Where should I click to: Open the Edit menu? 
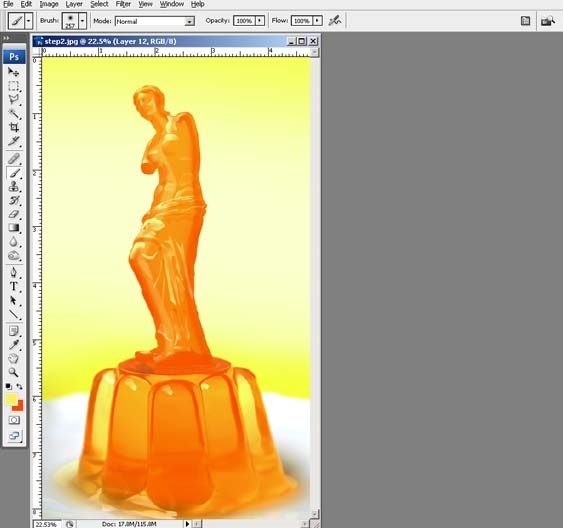click(x=26, y=4)
